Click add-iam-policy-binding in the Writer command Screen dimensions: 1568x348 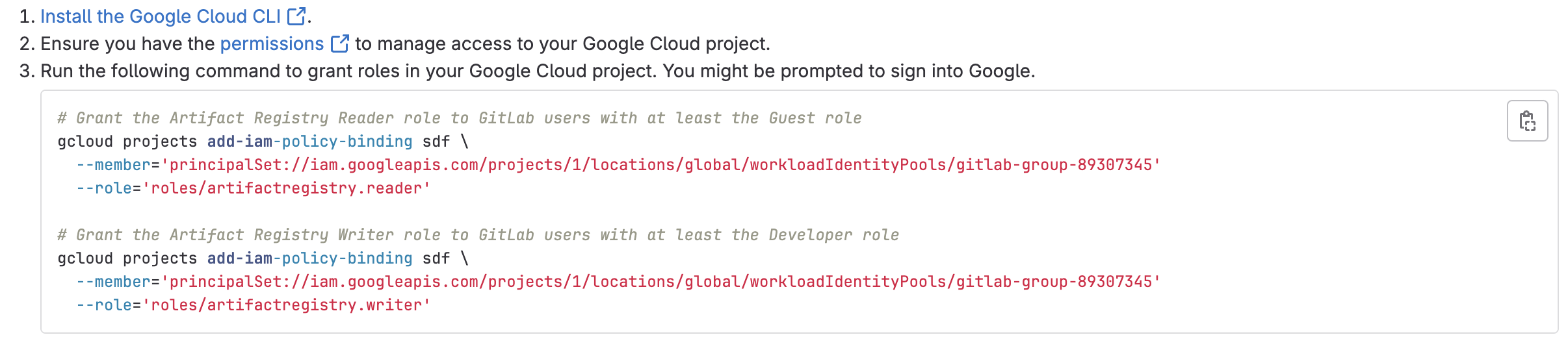(309, 258)
